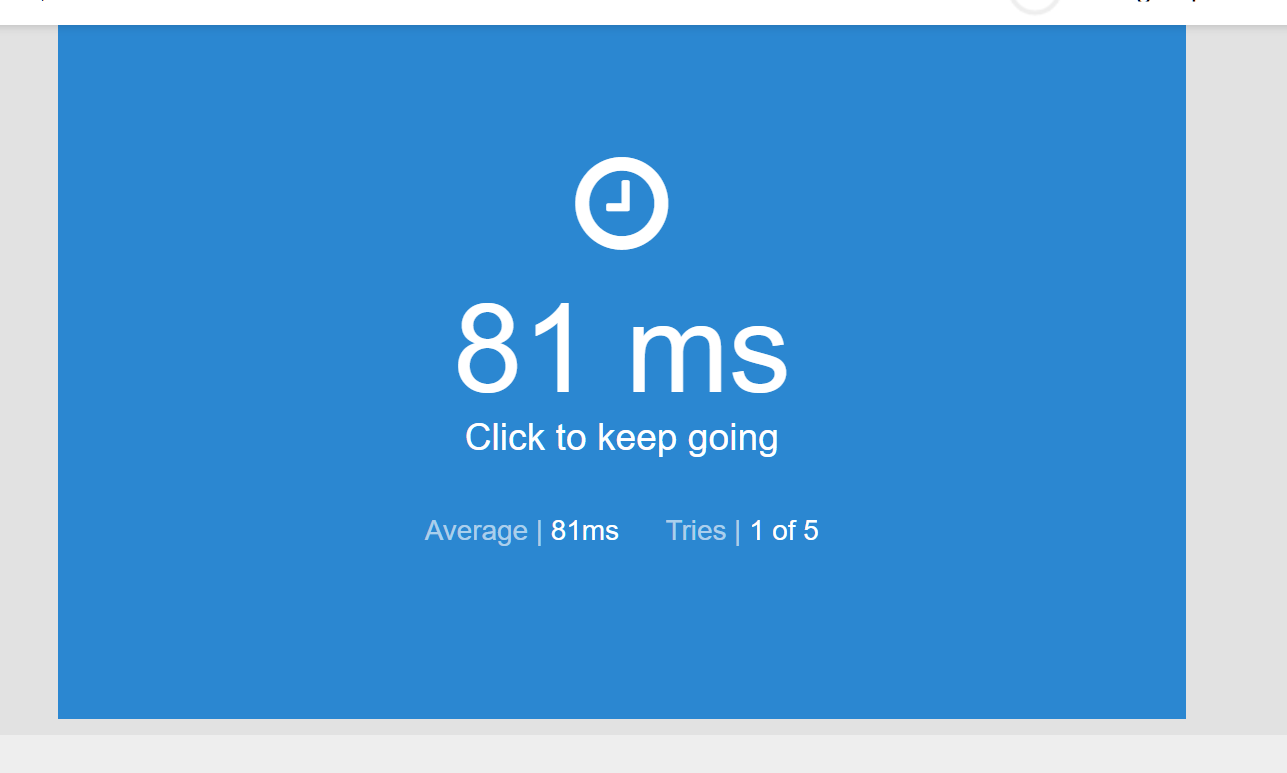Click the divider bar after Tries
This screenshot has height=773, width=1287.
[738, 531]
